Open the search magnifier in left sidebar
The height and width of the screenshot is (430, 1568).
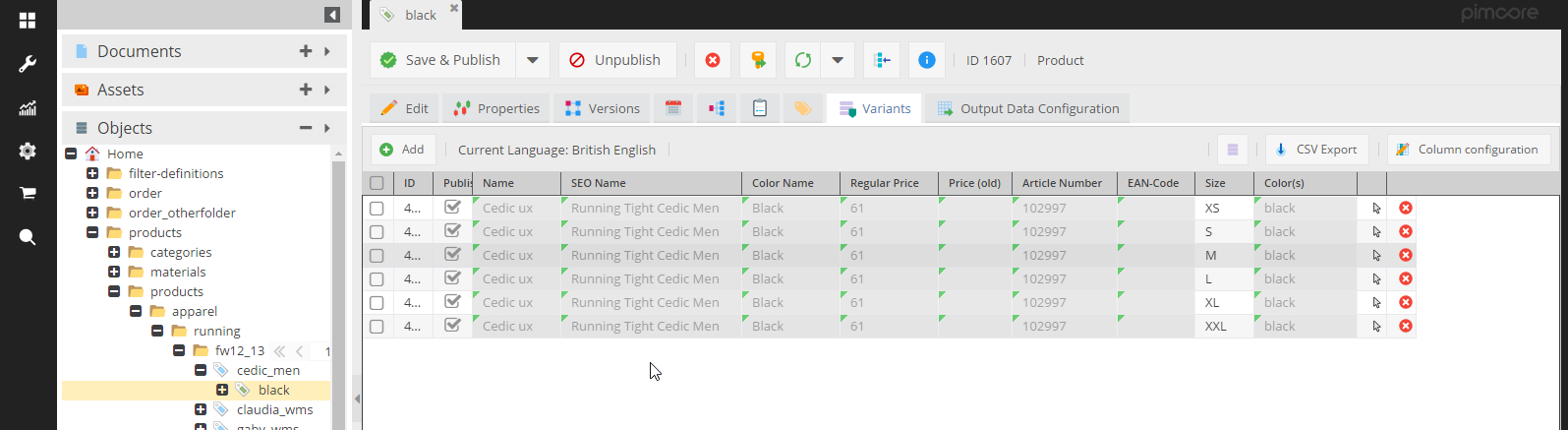tap(28, 237)
